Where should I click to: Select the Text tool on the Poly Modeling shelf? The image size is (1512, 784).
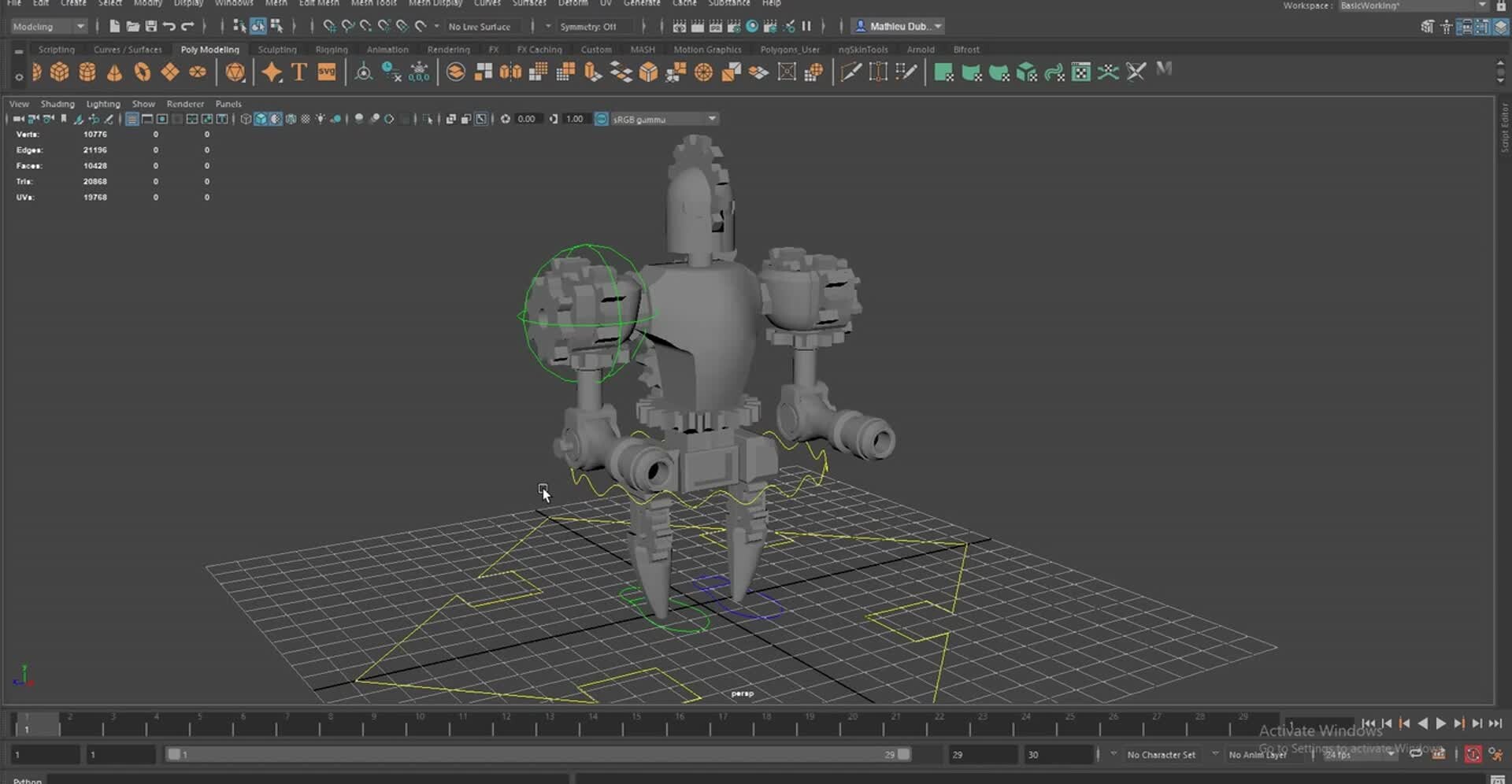coord(298,72)
